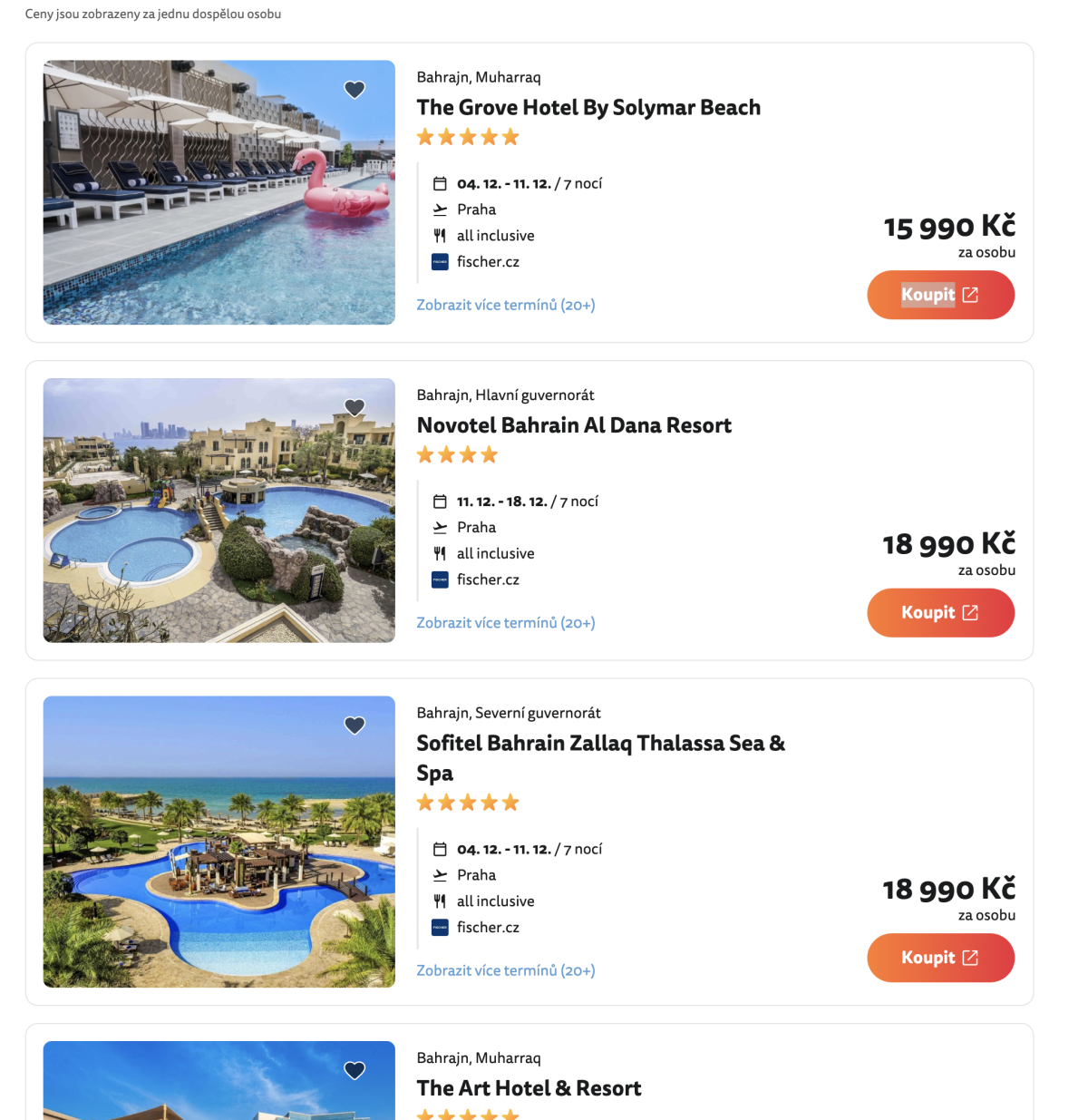The height and width of the screenshot is (1120, 1088).
Task: Open The Grove Hotel By Solymar Beach title
Action: (588, 108)
